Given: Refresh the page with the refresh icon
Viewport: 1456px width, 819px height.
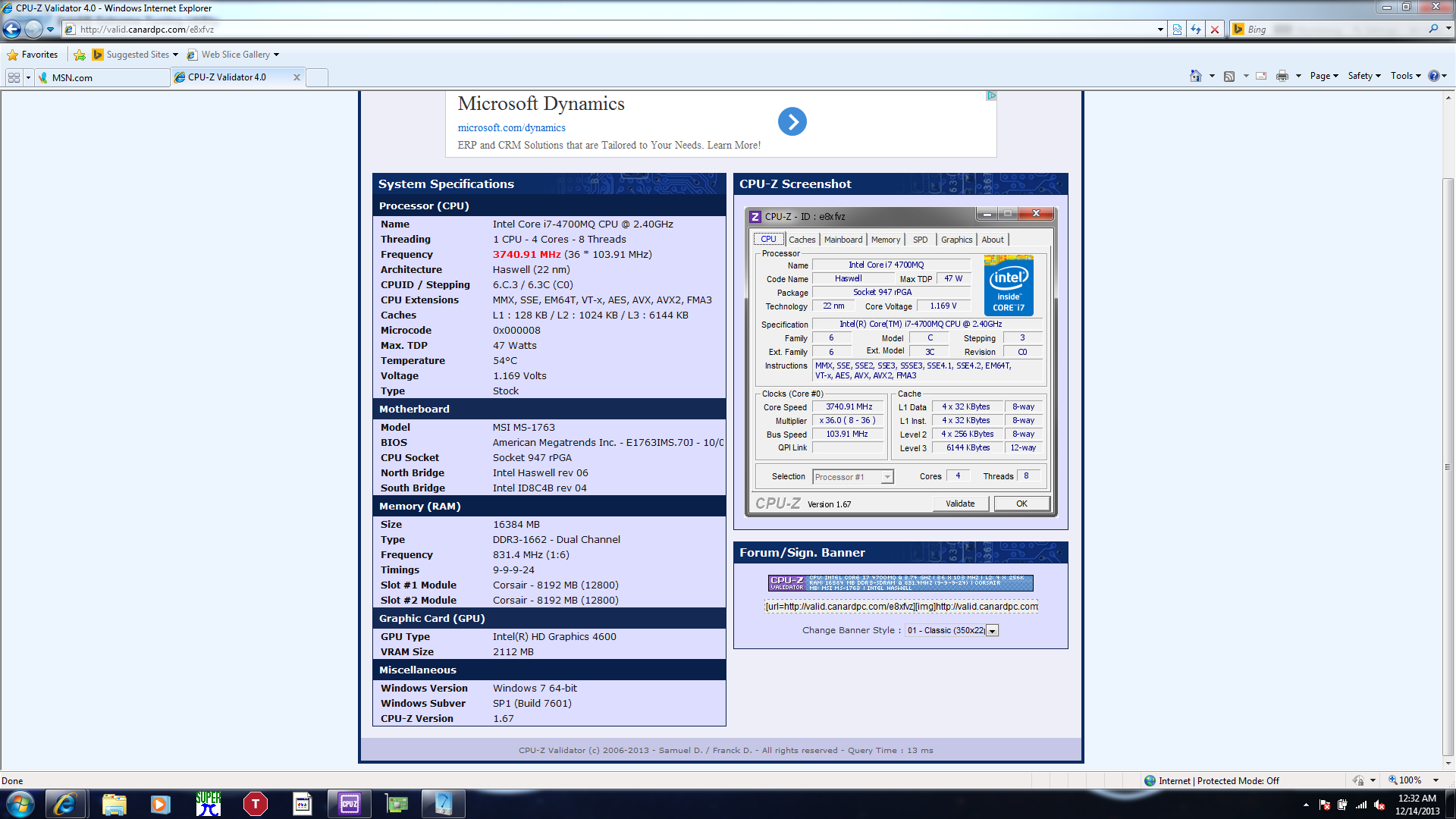Looking at the screenshot, I should pos(1196,30).
